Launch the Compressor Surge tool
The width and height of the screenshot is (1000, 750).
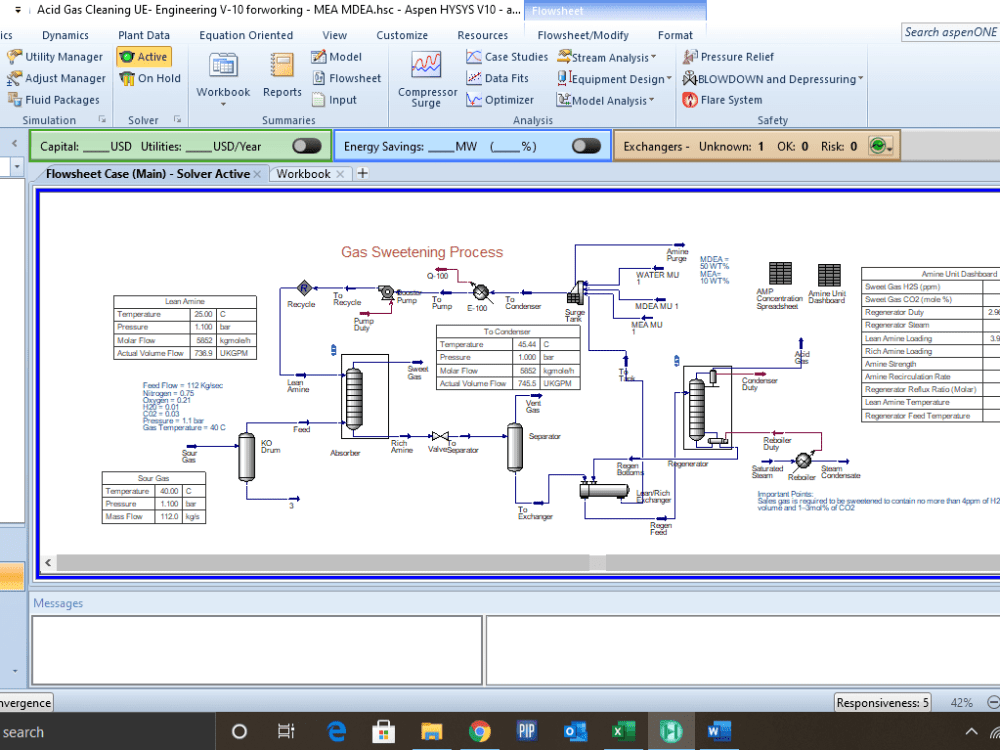427,80
